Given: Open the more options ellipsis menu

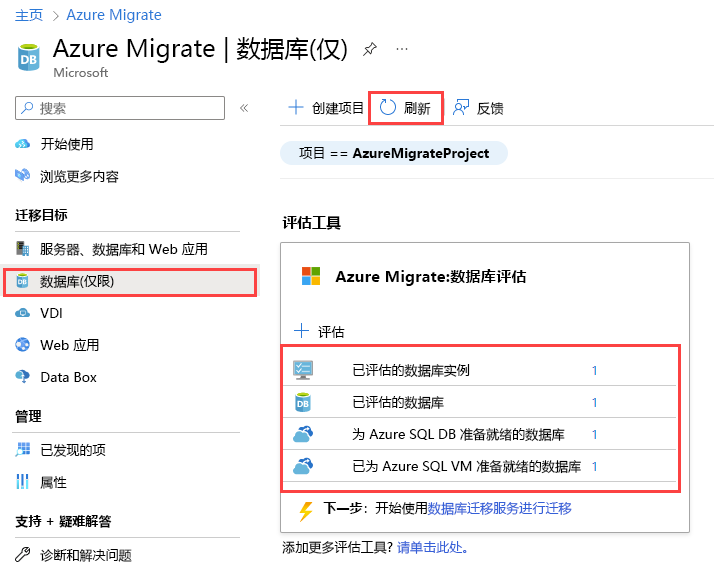Looking at the screenshot, I should [402, 49].
